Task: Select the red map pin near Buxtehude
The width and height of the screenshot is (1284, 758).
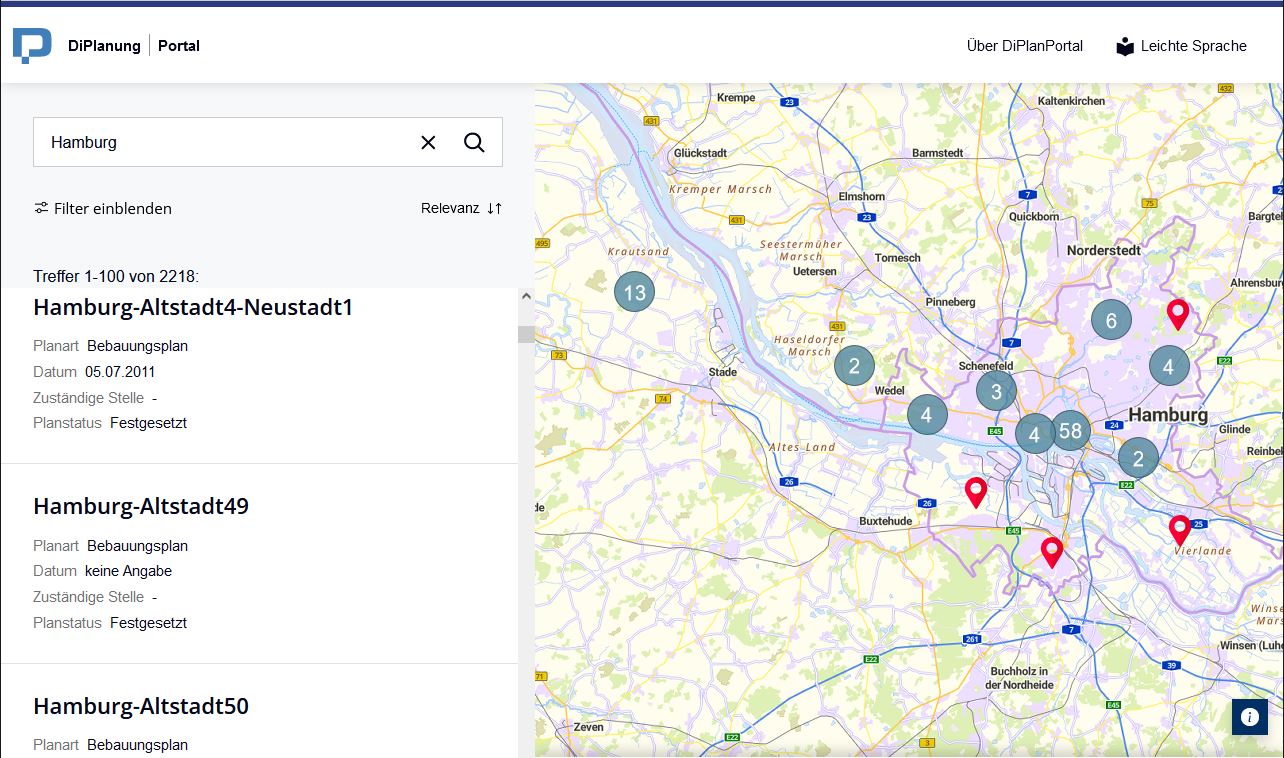Action: (976, 489)
